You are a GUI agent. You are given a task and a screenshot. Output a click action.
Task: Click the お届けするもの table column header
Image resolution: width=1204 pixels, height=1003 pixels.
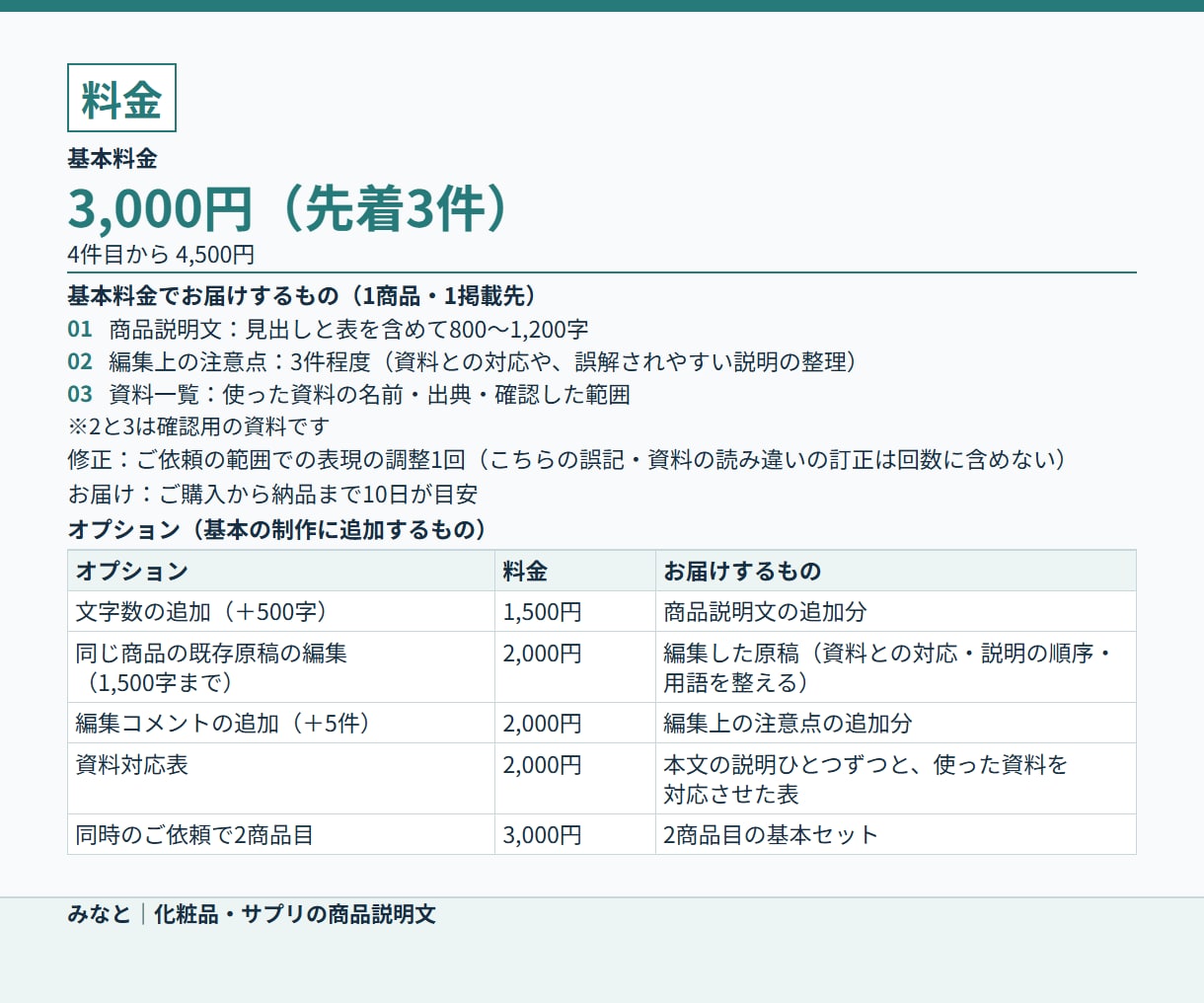[896, 571]
